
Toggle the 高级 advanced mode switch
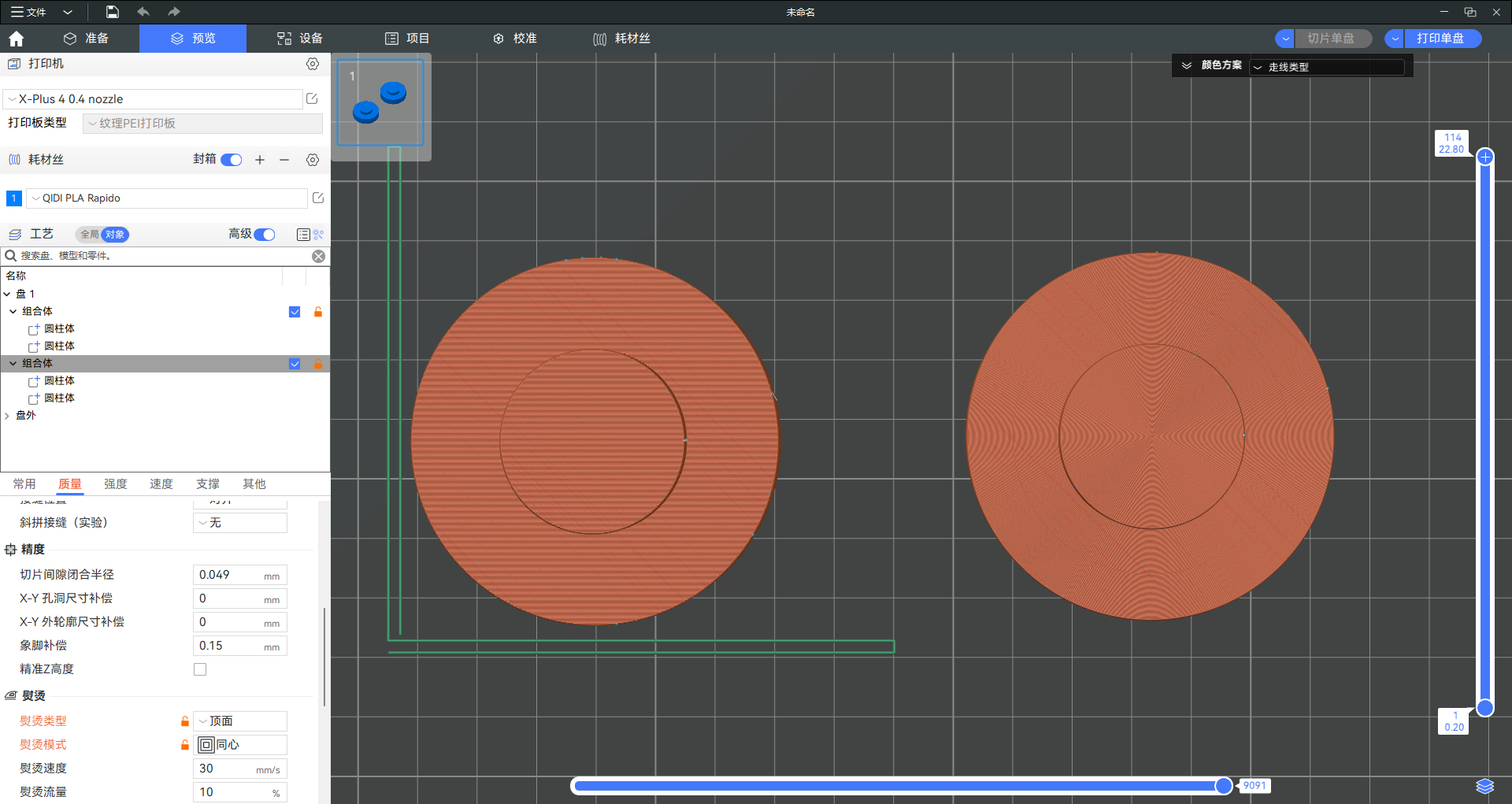[x=265, y=235]
